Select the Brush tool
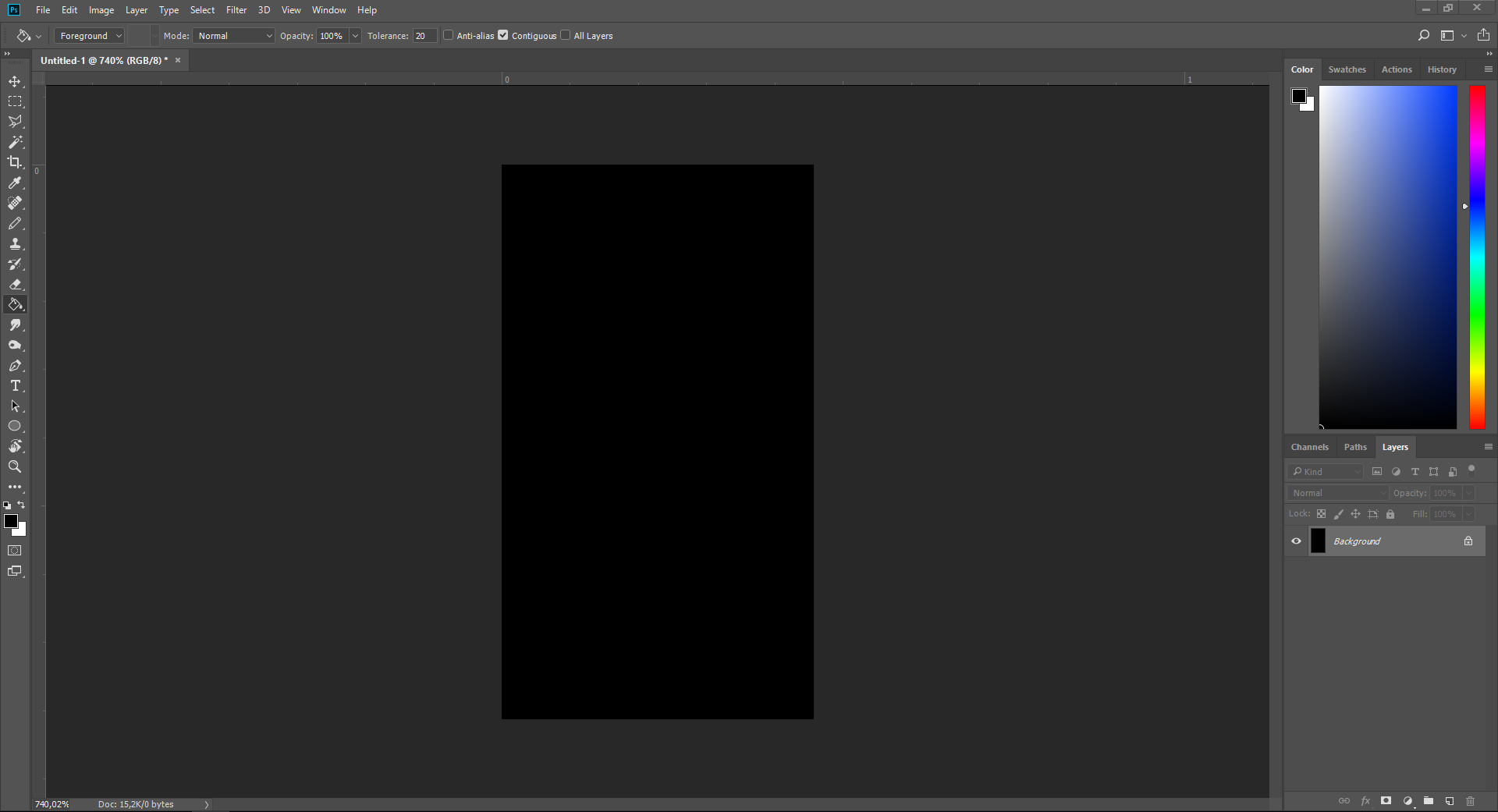Screen dimensions: 1498x812 click(x=15, y=223)
